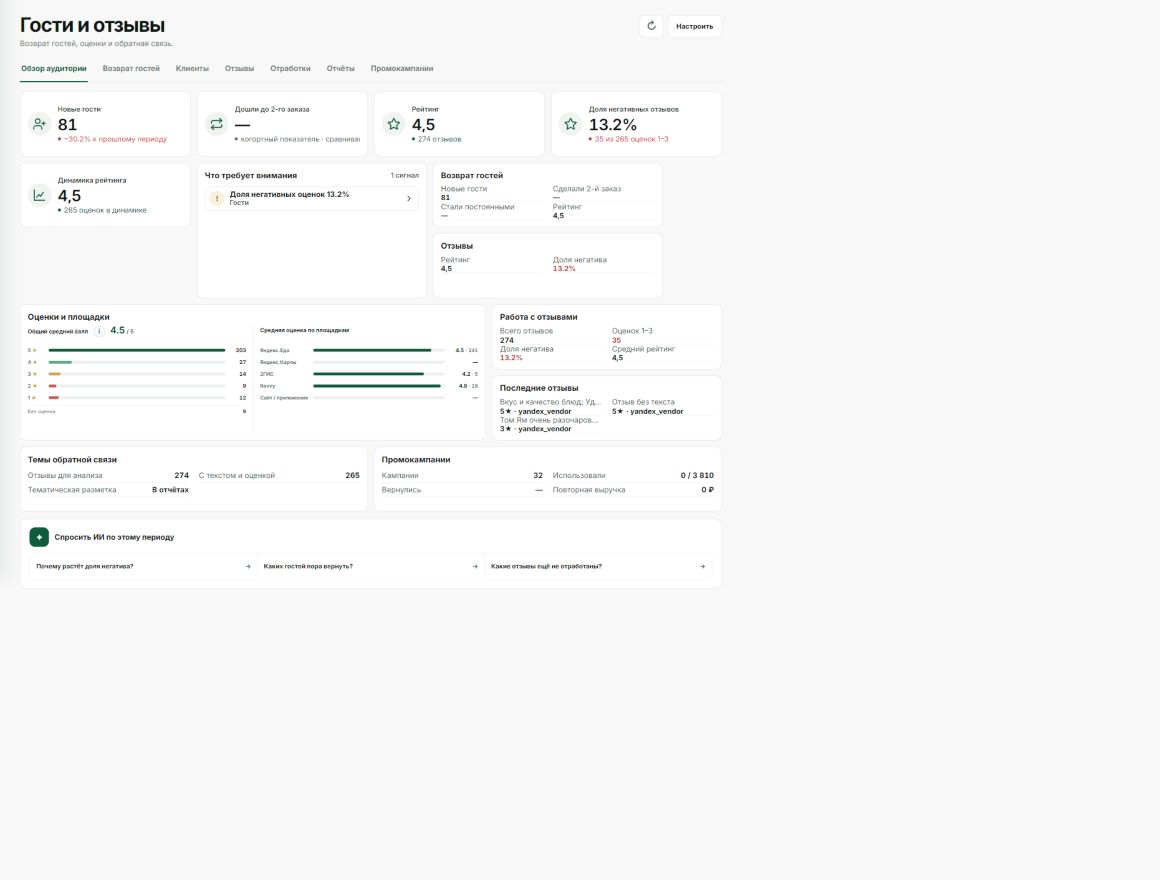
Task: Click the arrow icon after Почему растёт доля негатива?
Action: click(x=248, y=566)
